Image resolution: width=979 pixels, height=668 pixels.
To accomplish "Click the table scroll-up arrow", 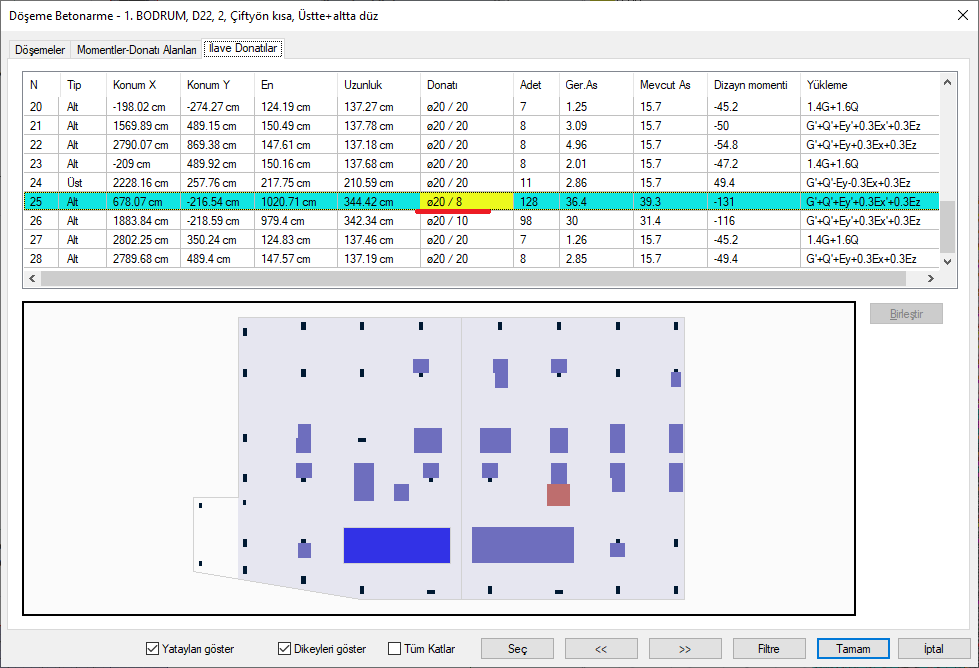I will tap(947, 82).
